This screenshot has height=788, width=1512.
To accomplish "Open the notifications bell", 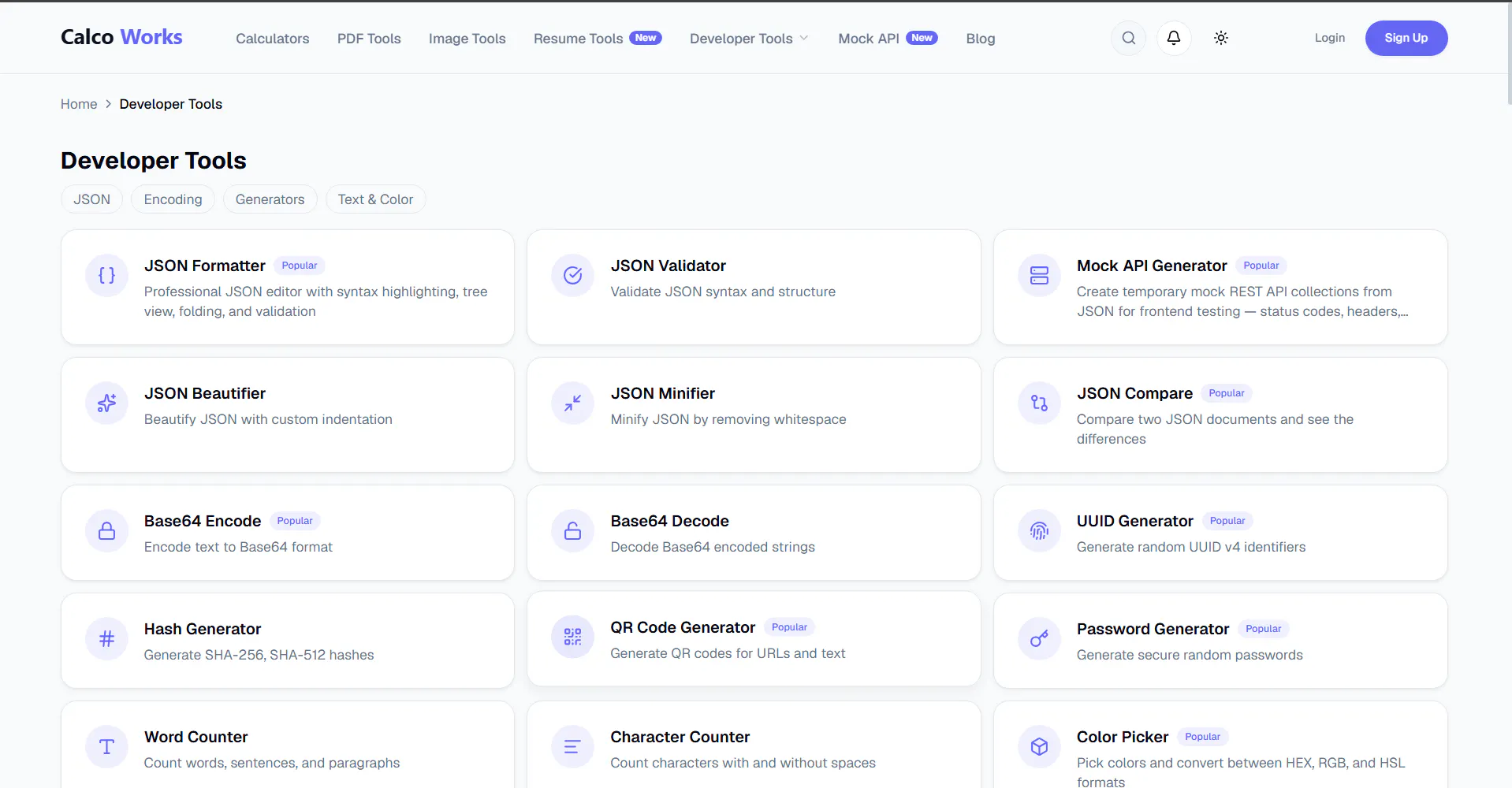I will (1174, 38).
